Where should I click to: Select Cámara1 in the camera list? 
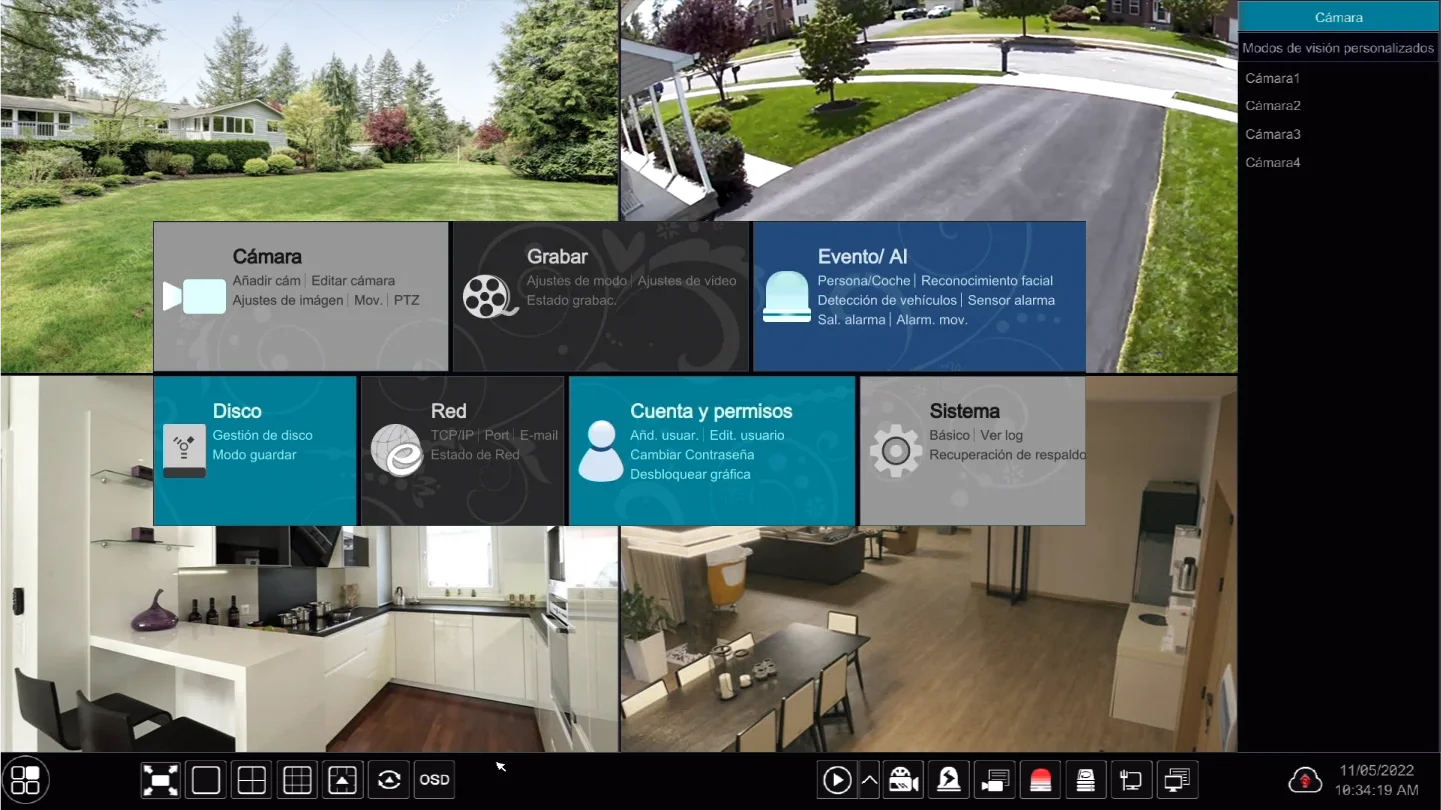1272,78
